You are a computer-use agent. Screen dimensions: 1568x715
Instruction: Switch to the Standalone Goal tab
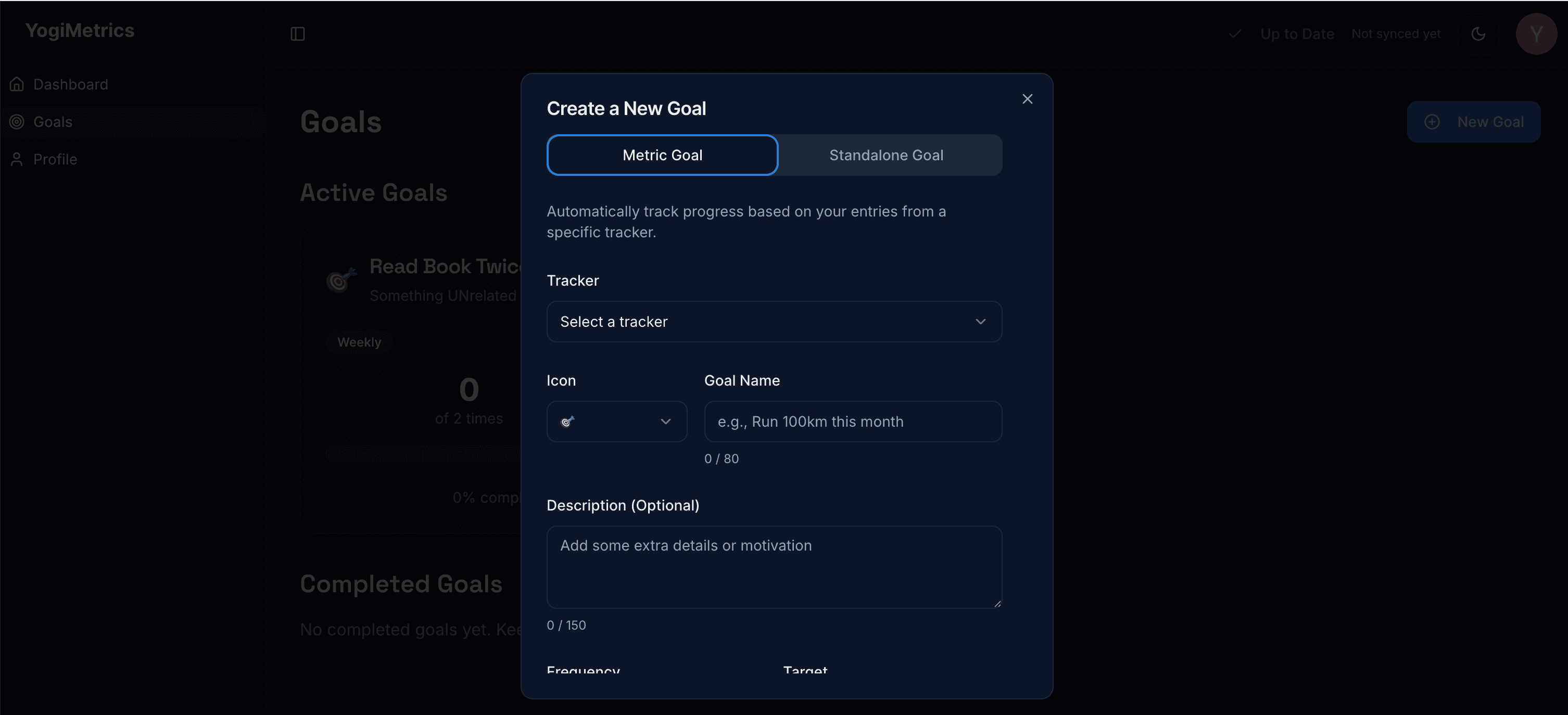[x=886, y=155]
